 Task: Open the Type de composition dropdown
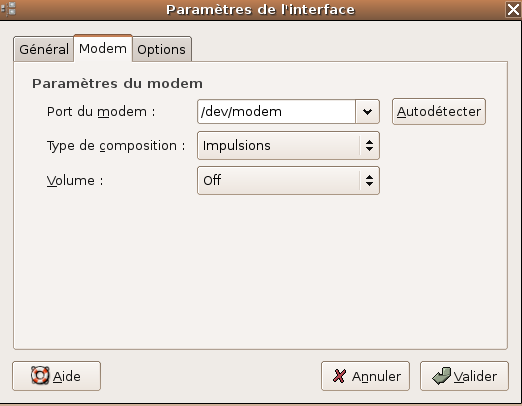(x=288, y=146)
